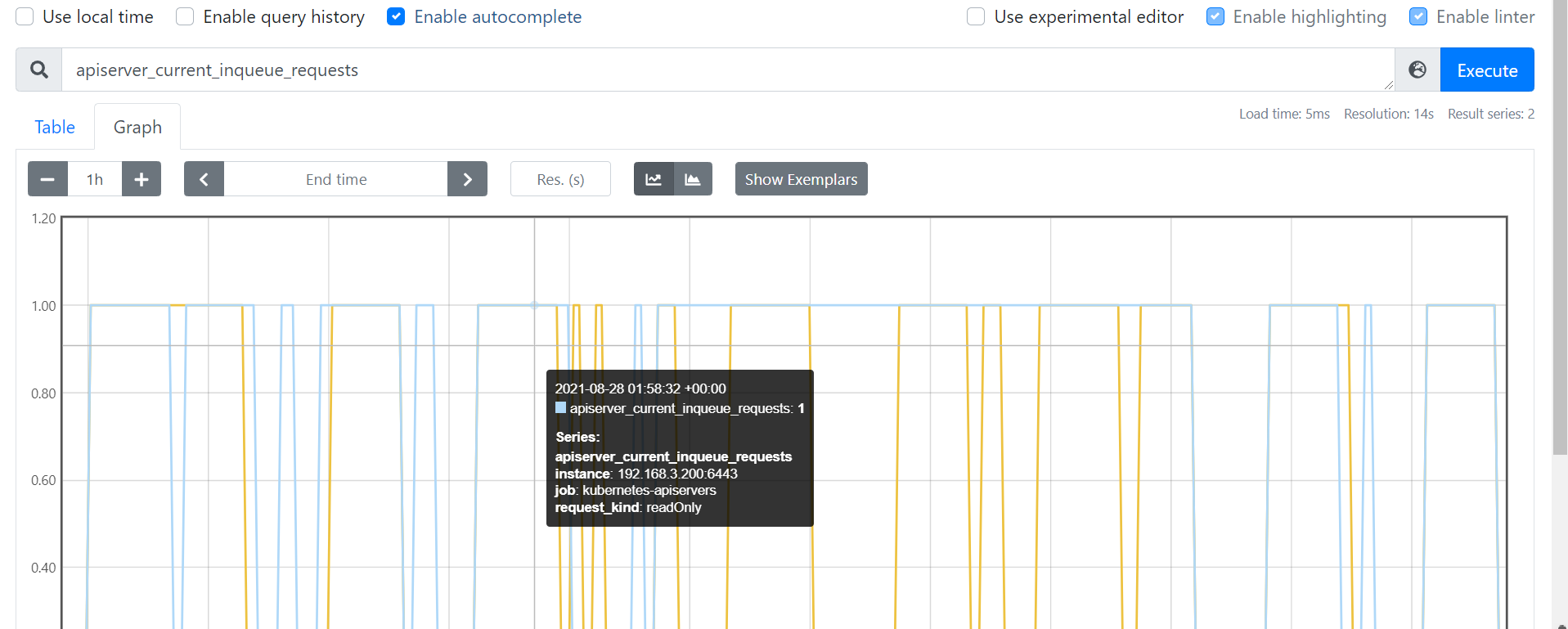Click the 0.60 y-axis label
Screen dimensions: 1568x629
[x=43, y=480]
